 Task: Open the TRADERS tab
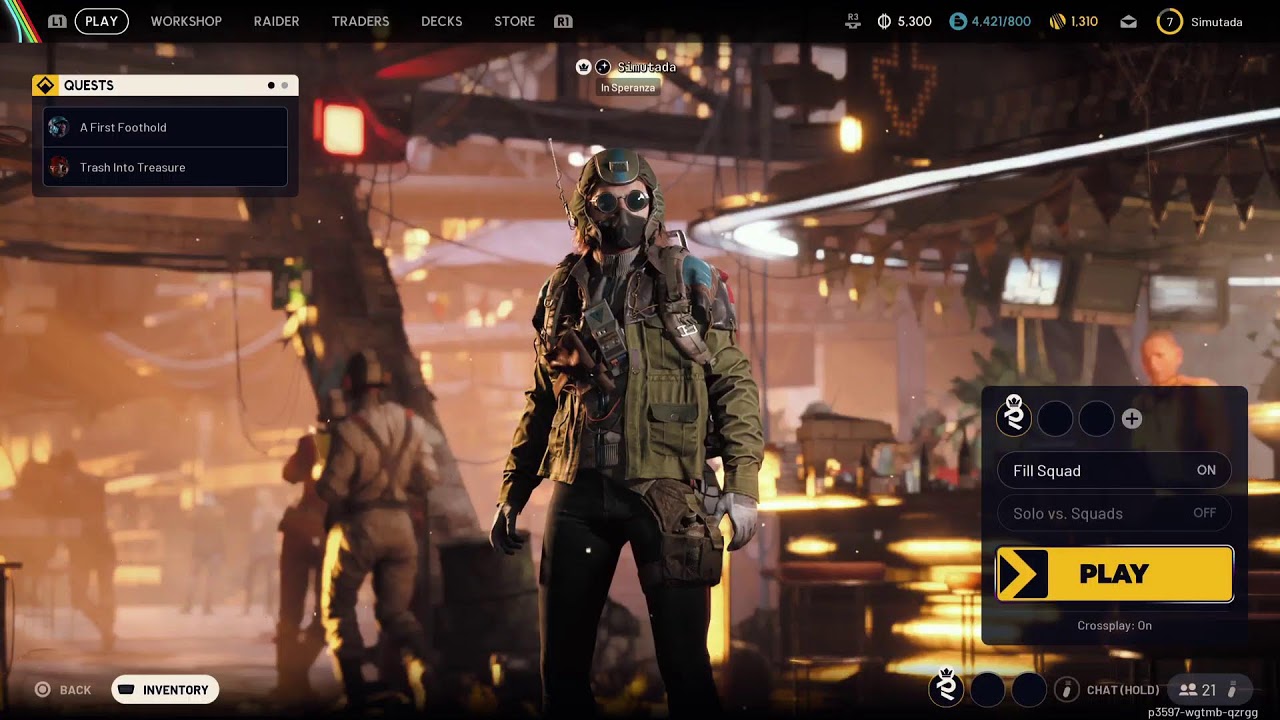pos(360,21)
